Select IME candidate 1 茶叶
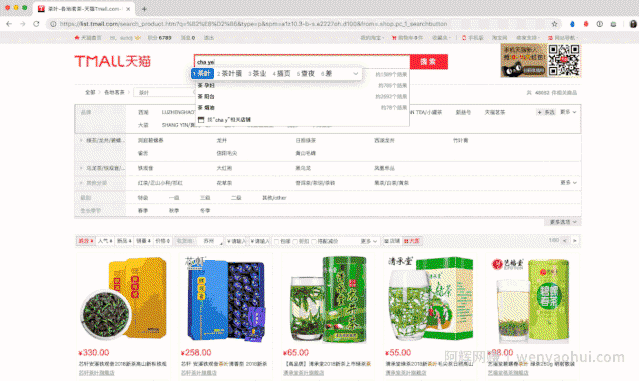 pos(202,73)
